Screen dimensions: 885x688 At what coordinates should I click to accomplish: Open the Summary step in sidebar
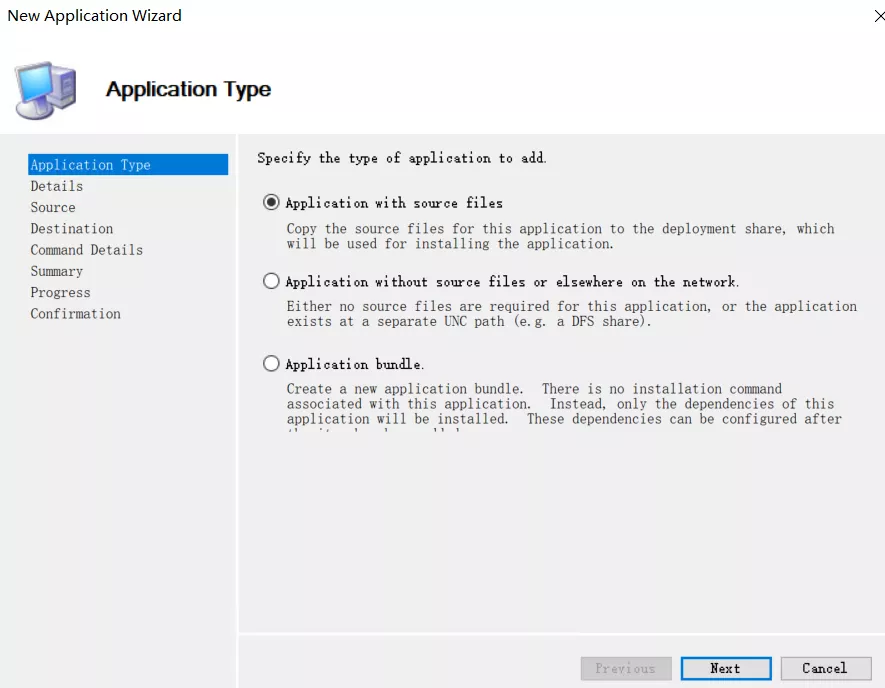(x=57, y=271)
